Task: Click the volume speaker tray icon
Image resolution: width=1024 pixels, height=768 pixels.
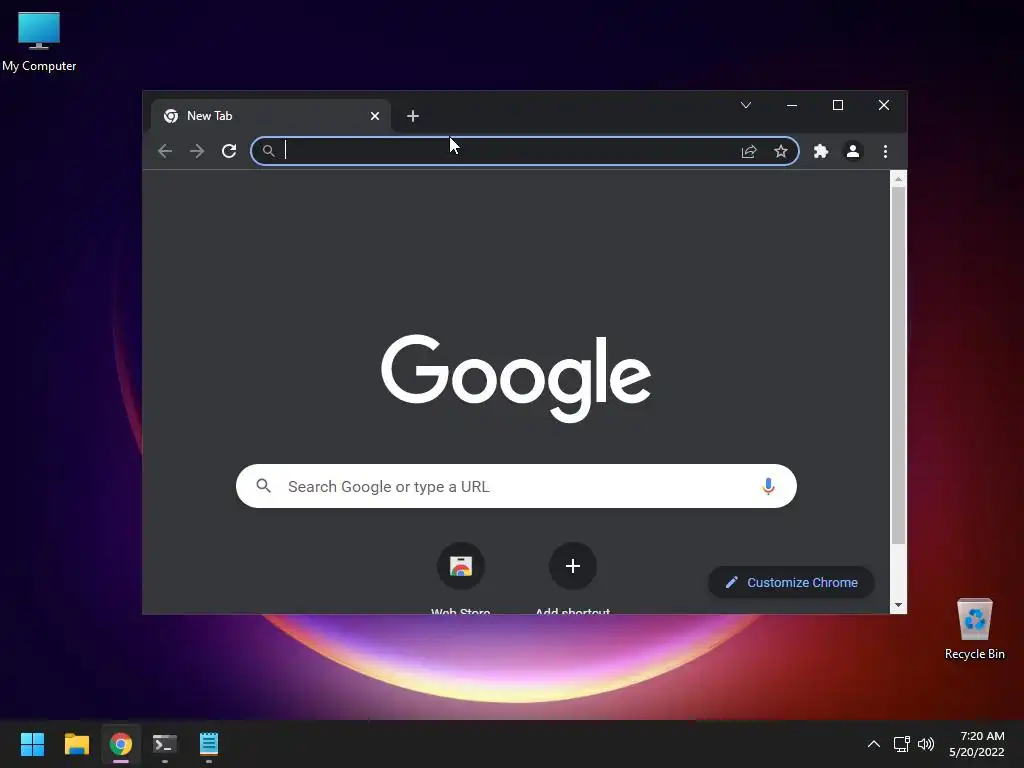Action: click(925, 744)
